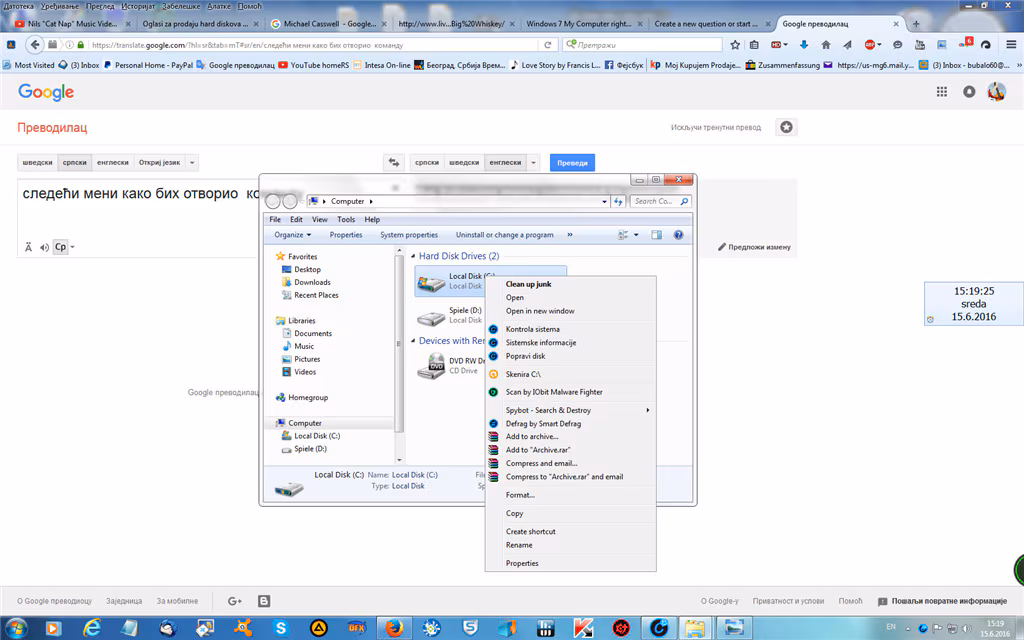
Task: Show more Explorer toolbar commands chevron
Action: tap(569, 235)
